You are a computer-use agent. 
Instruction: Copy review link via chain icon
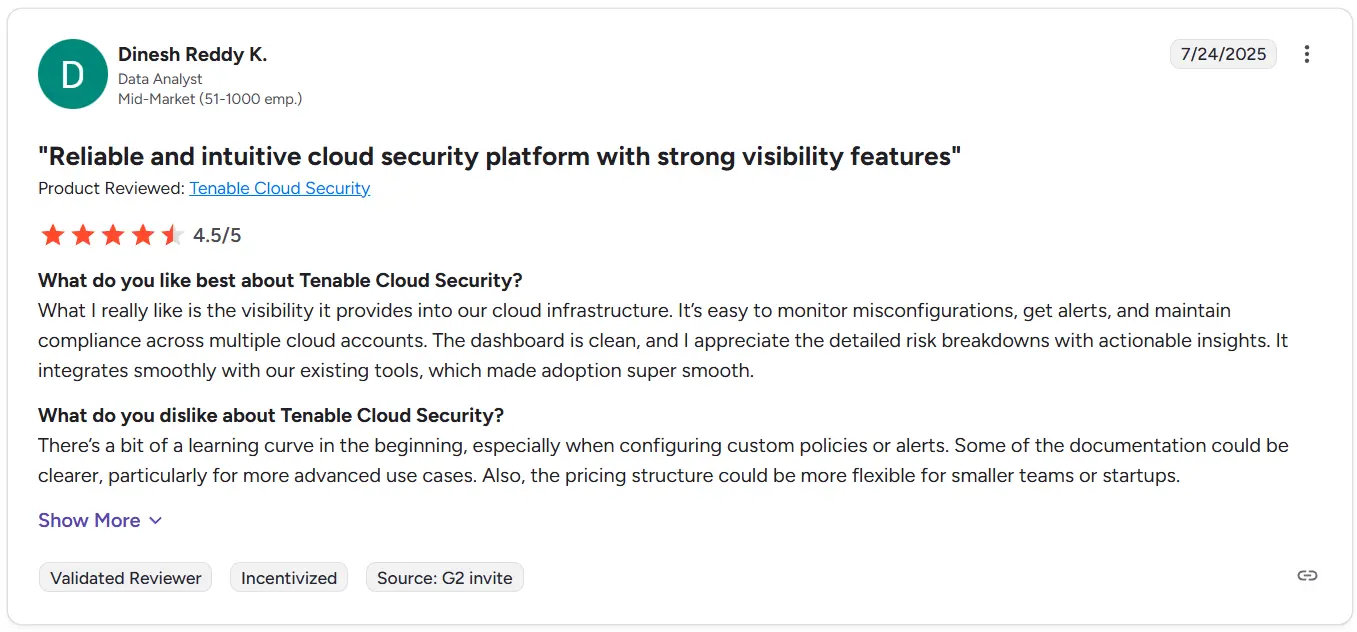(x=1307, y=575)
